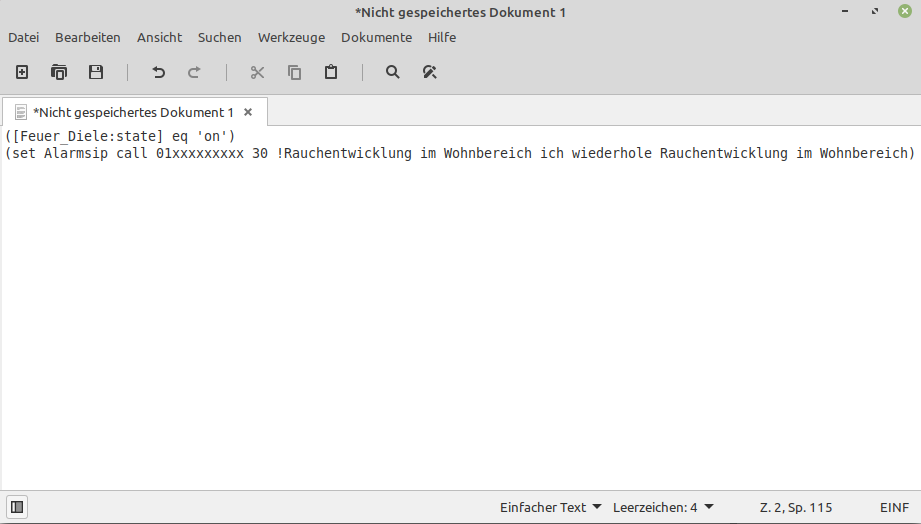The image size is (921, 524).
Task: Open the Datei menu
Action: tap(24, 37)
